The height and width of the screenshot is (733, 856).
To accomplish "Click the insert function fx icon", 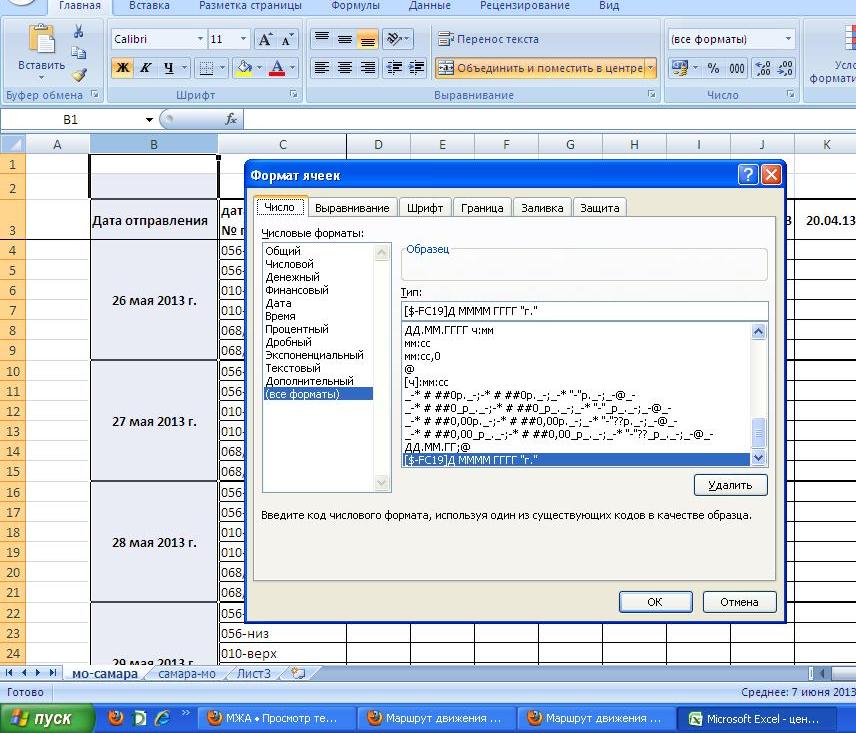I will pos(231,119).
